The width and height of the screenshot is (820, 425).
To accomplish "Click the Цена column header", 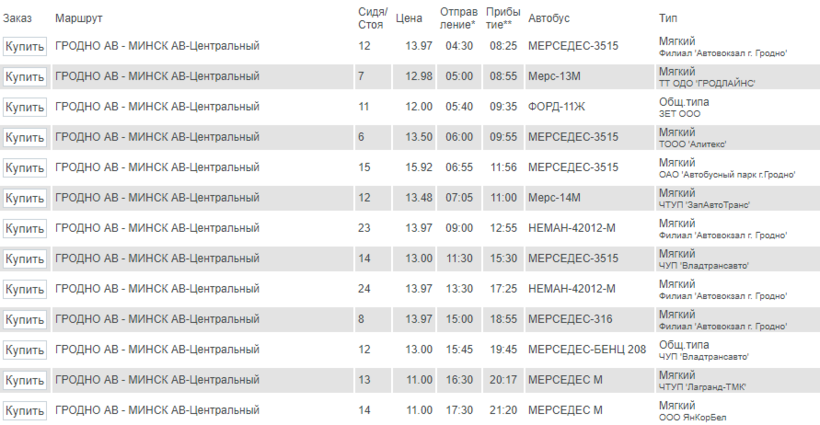I will click(x=409, y=18).
